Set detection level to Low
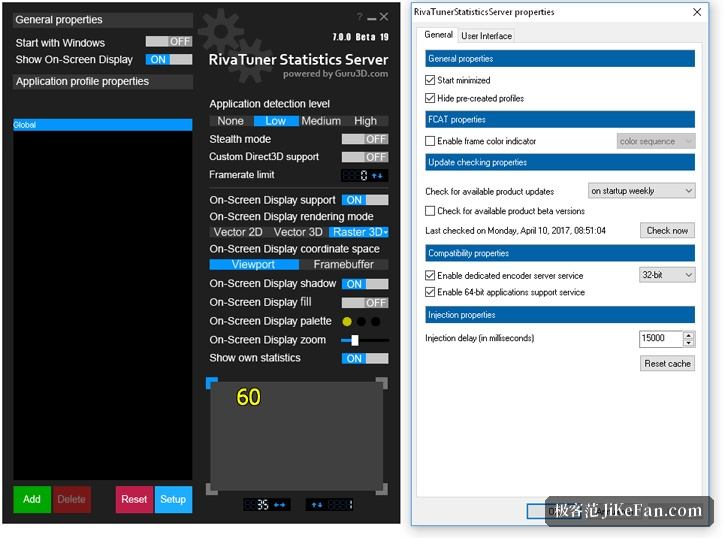Screen dimensions: 725x538 pyautogui.click(x=276, y=121)
